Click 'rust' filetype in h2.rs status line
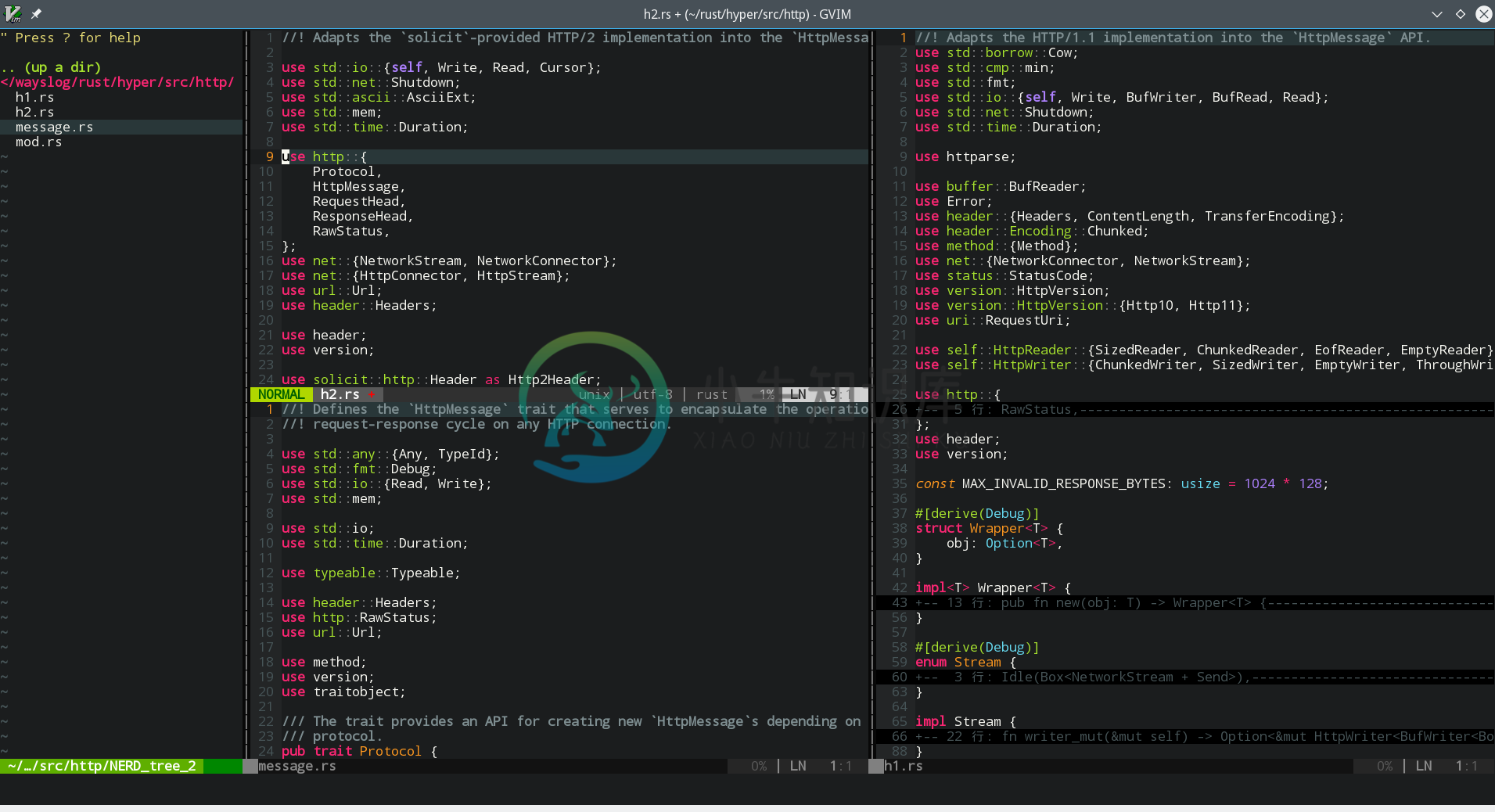 tap(712, 394)
